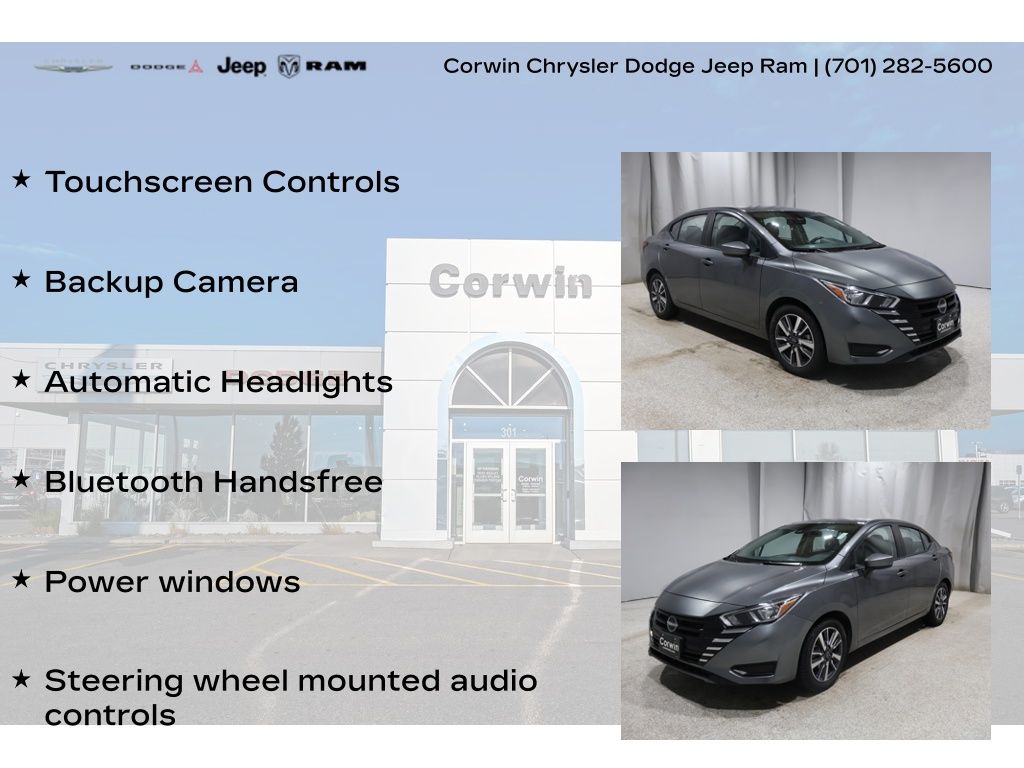The width and height of the screenshot is (1024, 768).
Task: Select the star beside Power windows
Action: pyautogui.click(x=21, y=581)
